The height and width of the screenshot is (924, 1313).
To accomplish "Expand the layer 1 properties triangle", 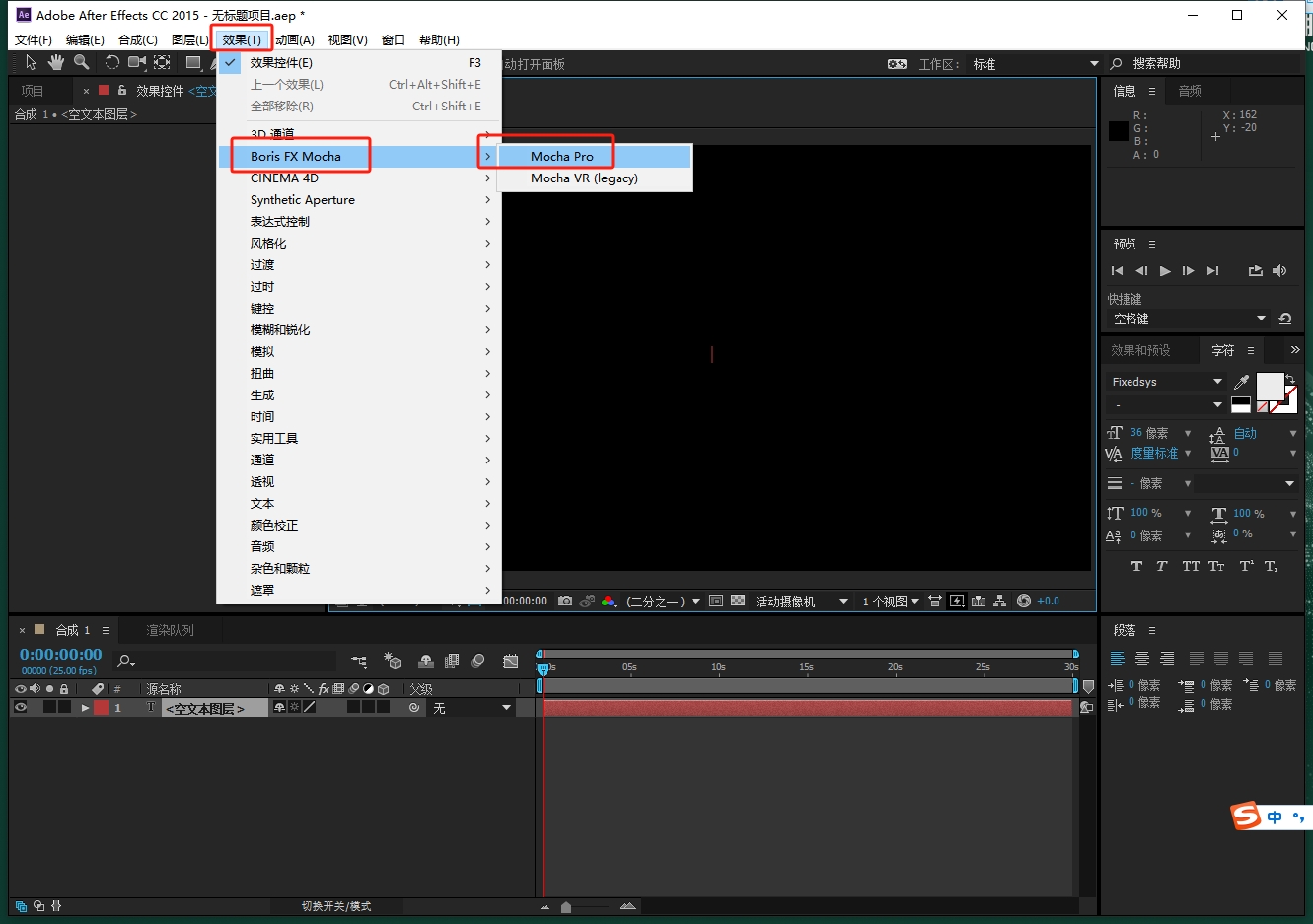I will pos(86,708).
